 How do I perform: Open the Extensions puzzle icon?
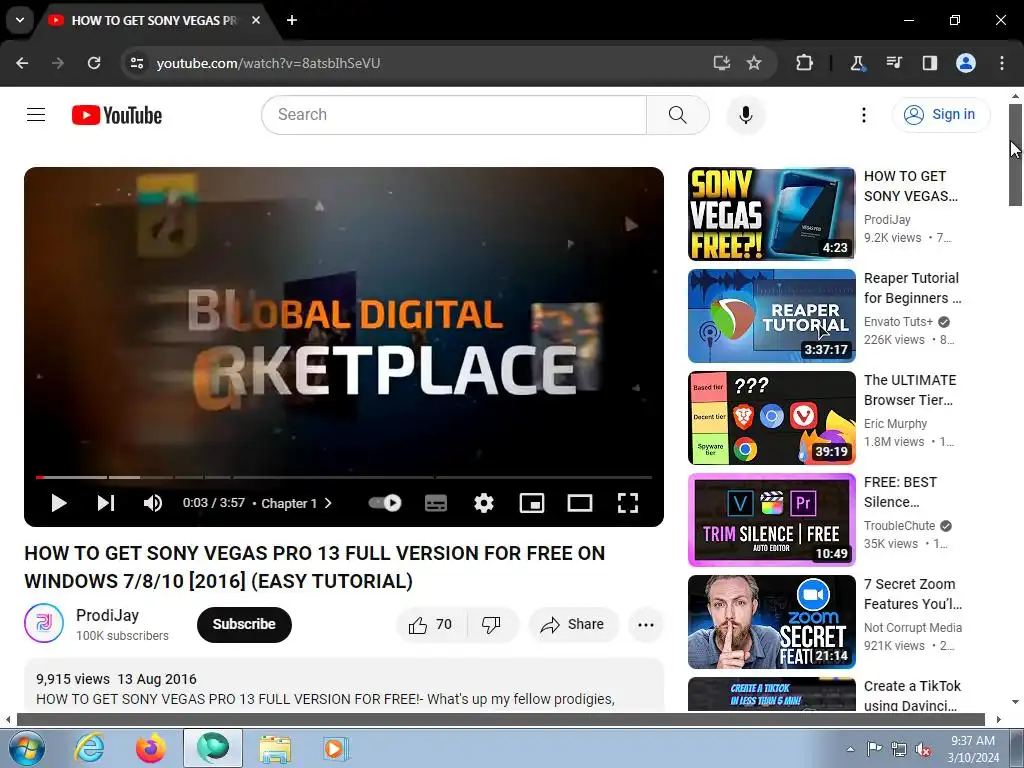click(x=805, y=63)
